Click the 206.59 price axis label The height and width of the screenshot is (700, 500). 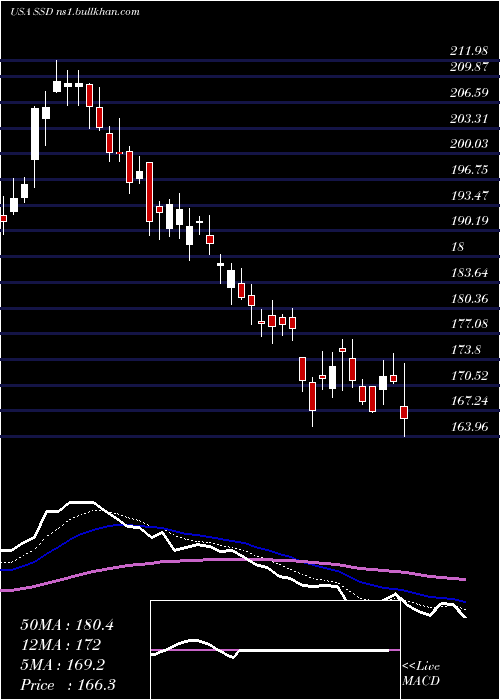(469, 93)
